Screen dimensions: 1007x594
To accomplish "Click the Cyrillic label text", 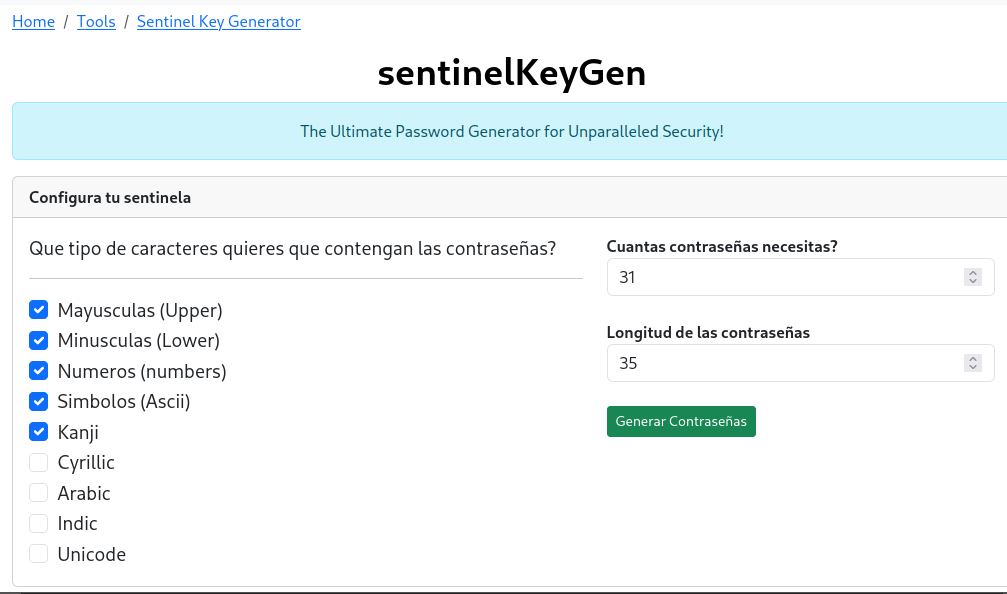I will click(86, 462).
